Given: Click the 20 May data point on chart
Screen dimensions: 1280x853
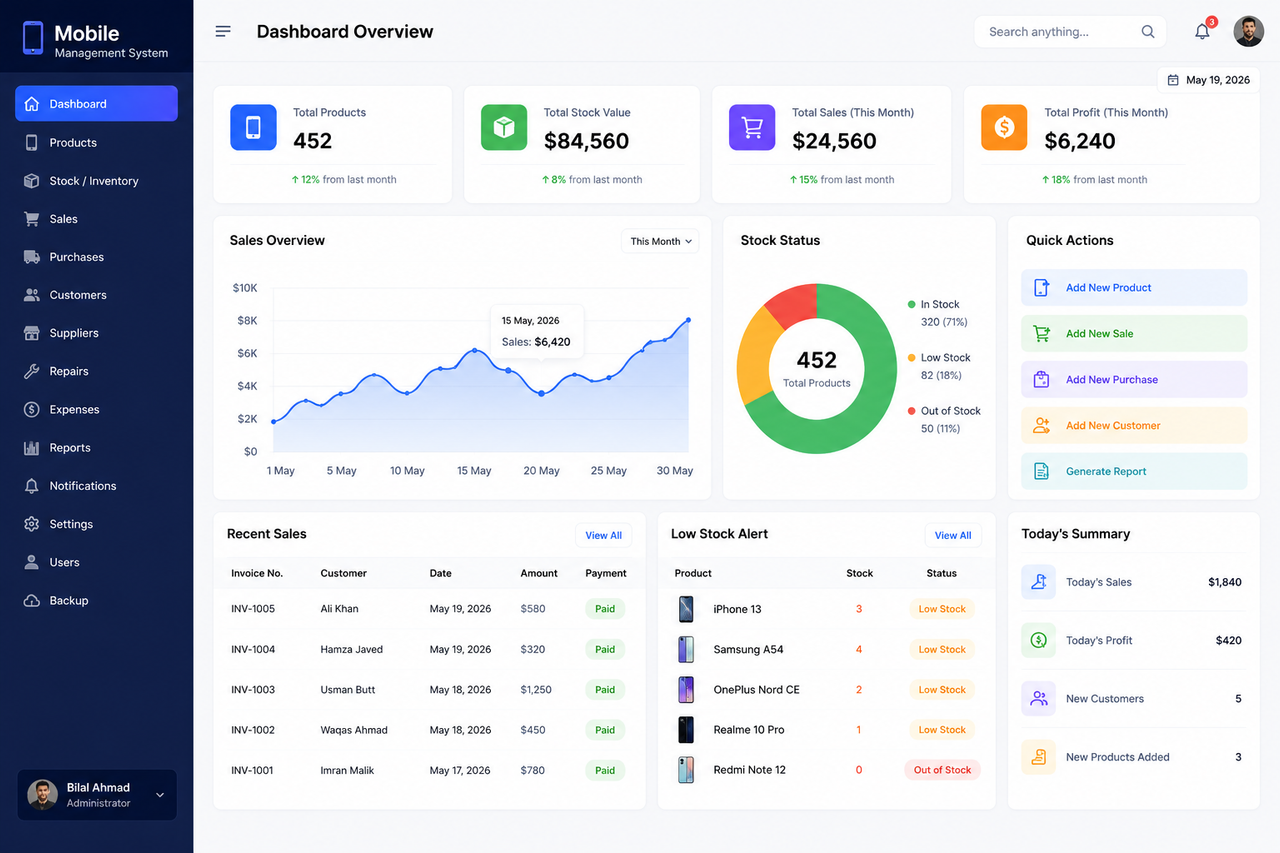Looking at the screenshot, I should tap(541, 394).
